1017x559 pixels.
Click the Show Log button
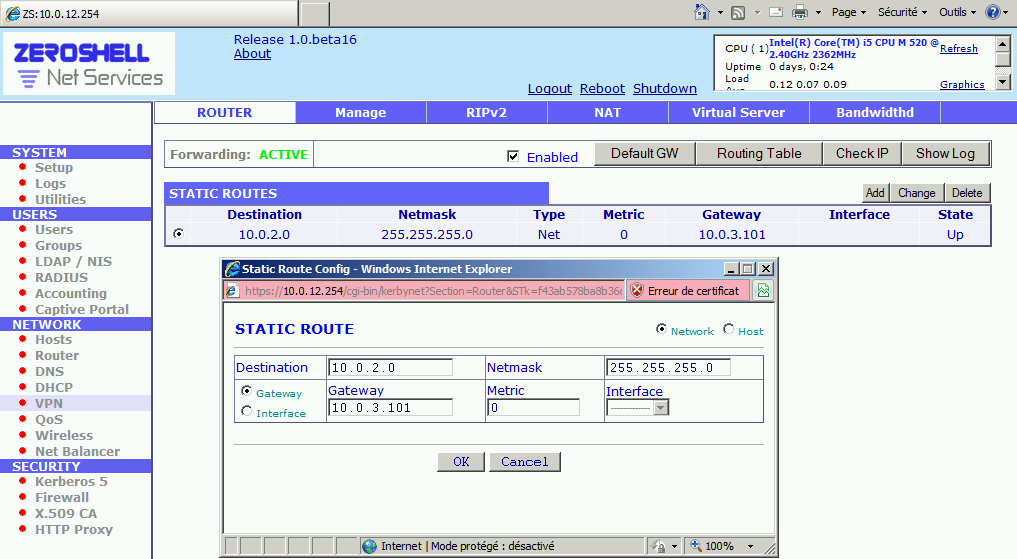coord(946,154)
